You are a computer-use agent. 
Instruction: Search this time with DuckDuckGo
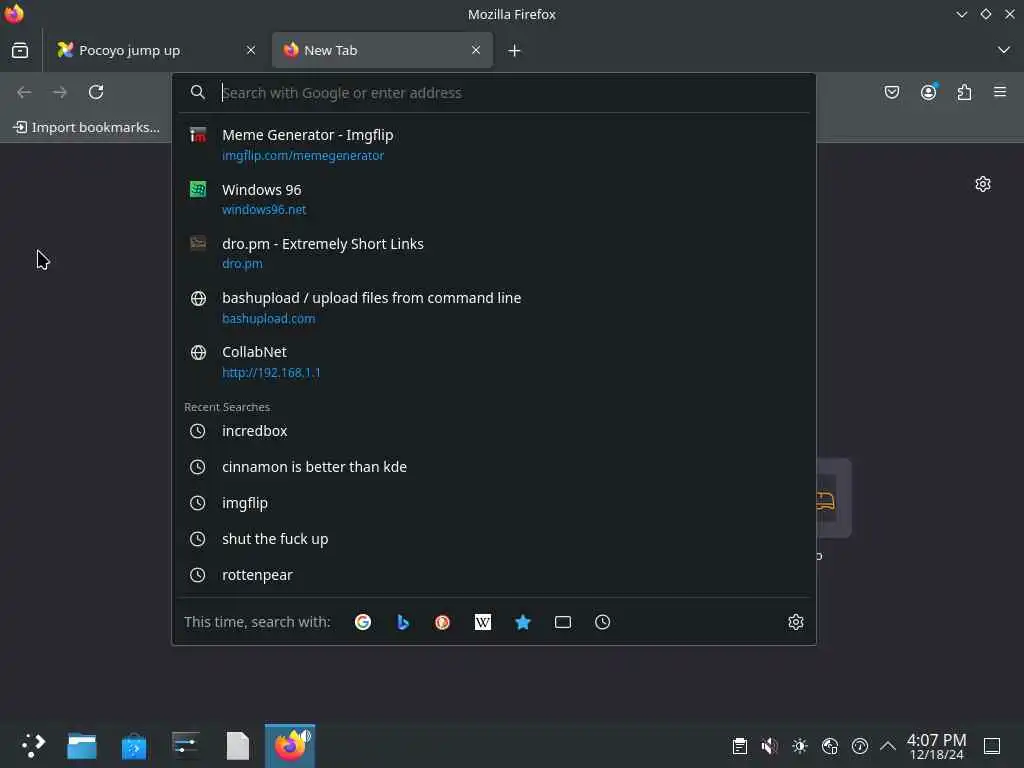pos(443,622)
